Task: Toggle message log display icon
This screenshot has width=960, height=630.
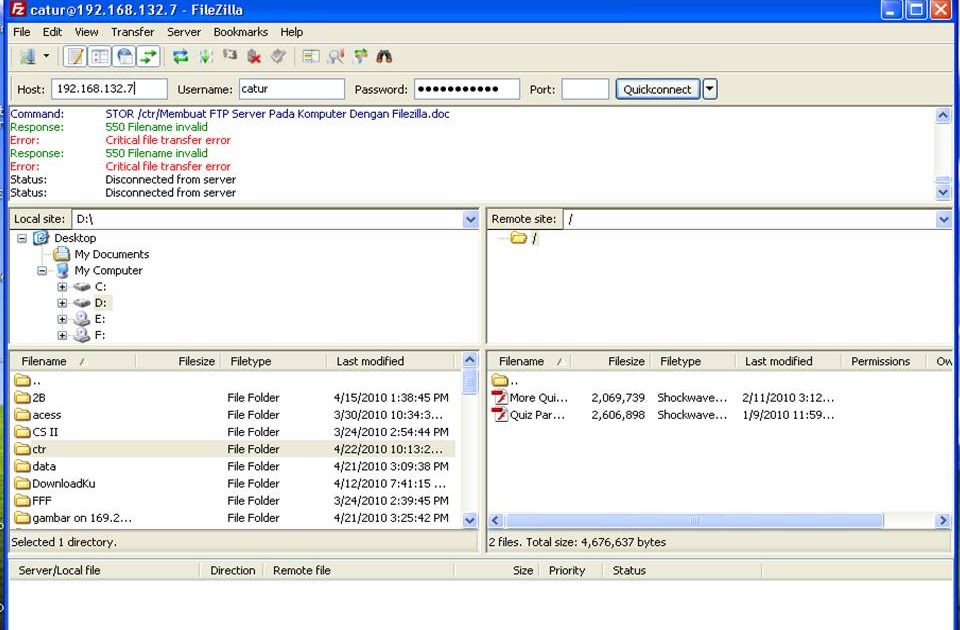Action: pyautogui.click(x=75, y=57)
